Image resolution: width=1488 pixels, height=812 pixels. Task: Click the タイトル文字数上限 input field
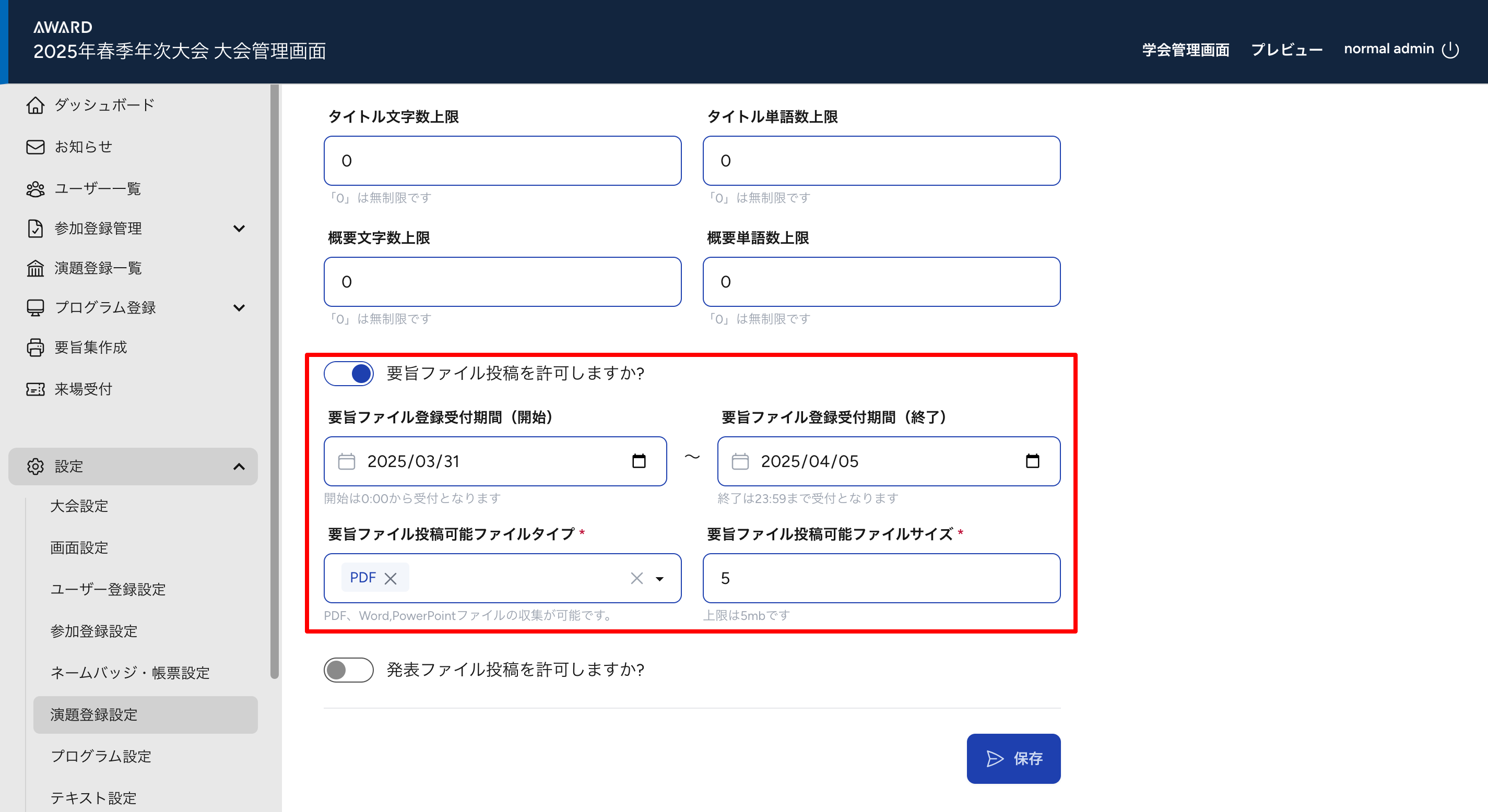click(x=502, y=161)
